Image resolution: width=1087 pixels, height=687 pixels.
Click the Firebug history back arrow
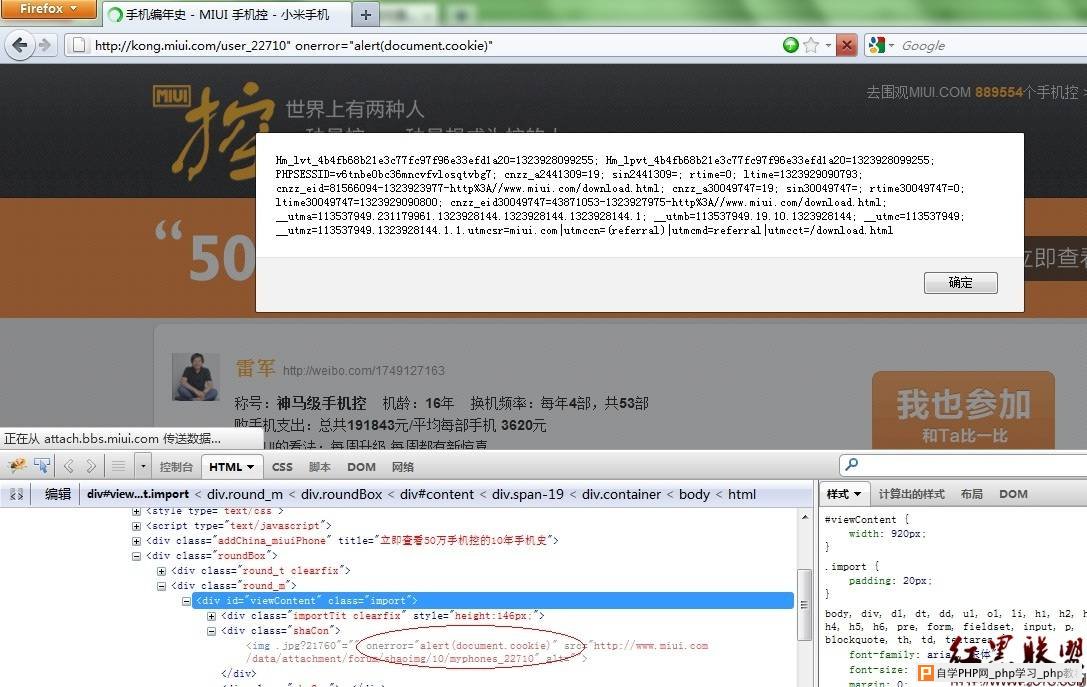pos(69,466)
